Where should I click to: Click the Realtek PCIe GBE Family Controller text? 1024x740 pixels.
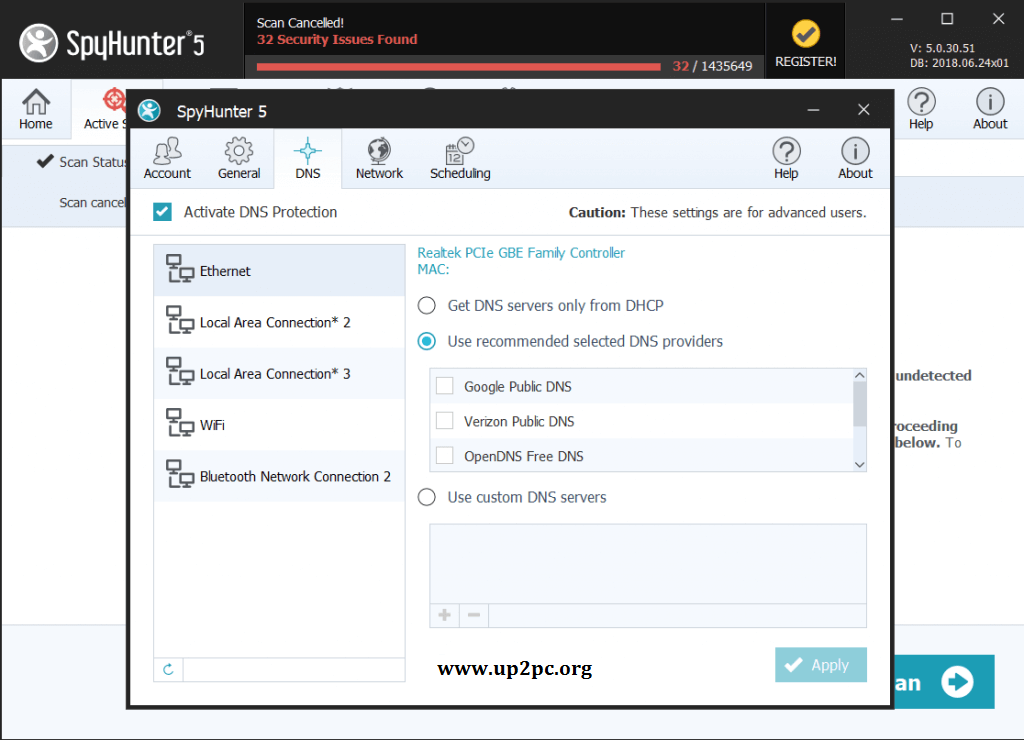tap(521, 253)
